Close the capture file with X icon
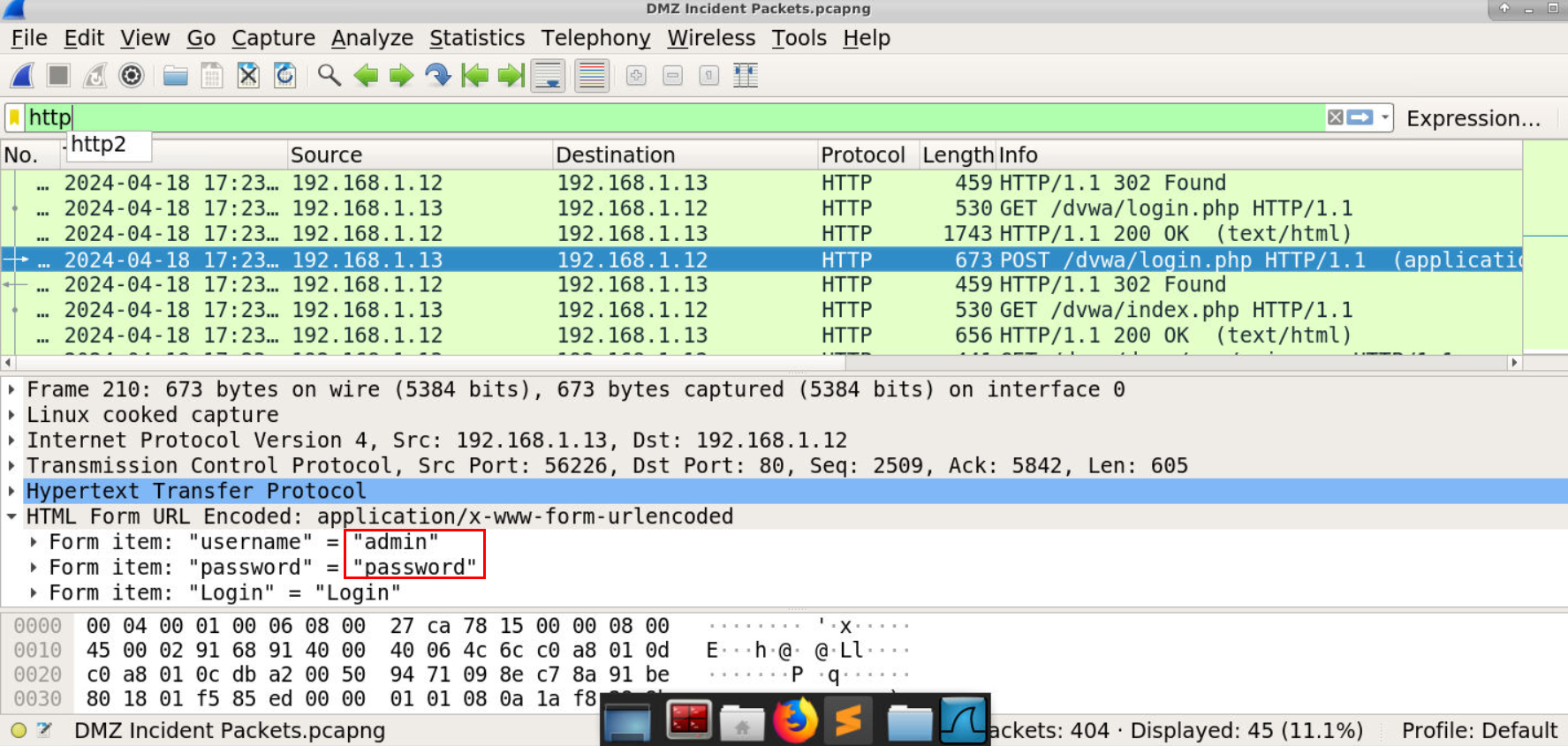1568x746 pixels. click(248, 76)
